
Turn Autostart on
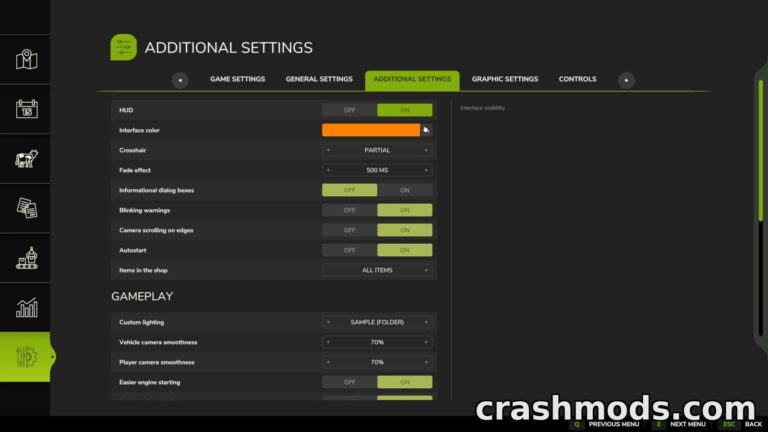pos(405,250)
